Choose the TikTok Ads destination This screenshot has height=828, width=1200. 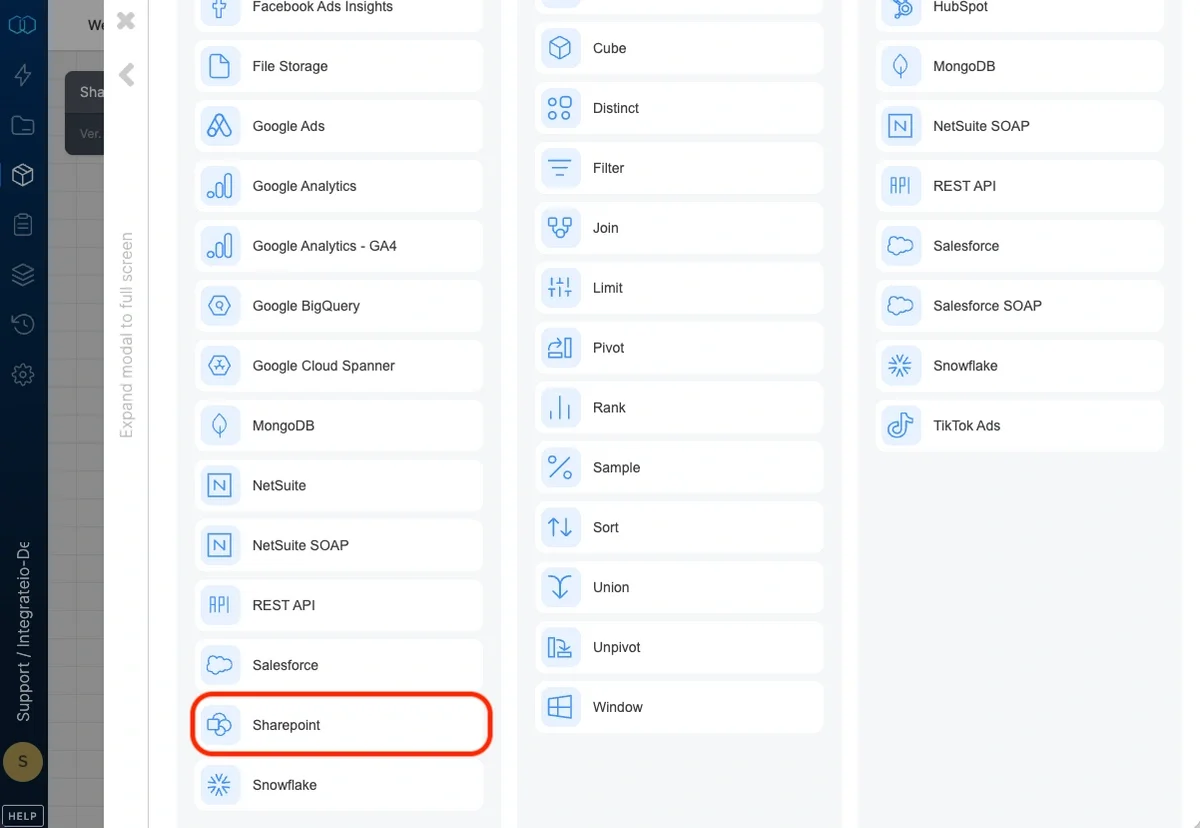(1020, 426)
